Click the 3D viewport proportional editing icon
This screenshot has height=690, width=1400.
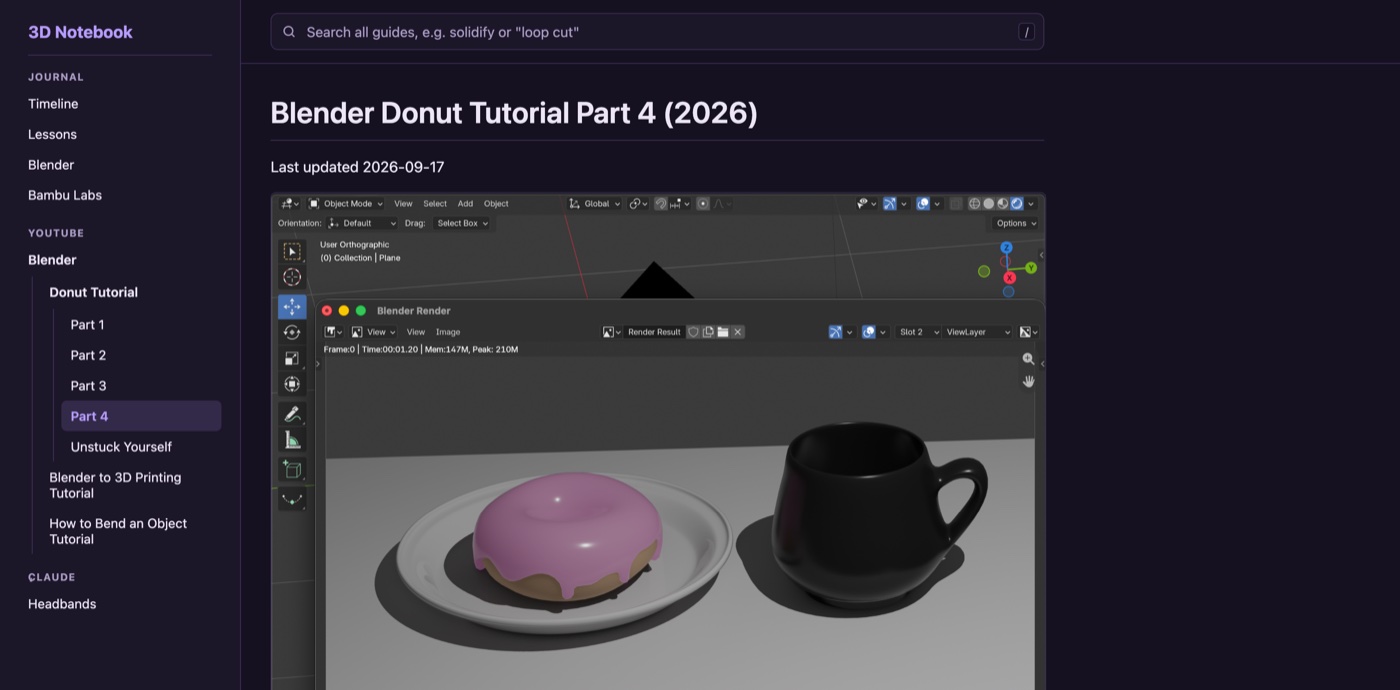703,204
